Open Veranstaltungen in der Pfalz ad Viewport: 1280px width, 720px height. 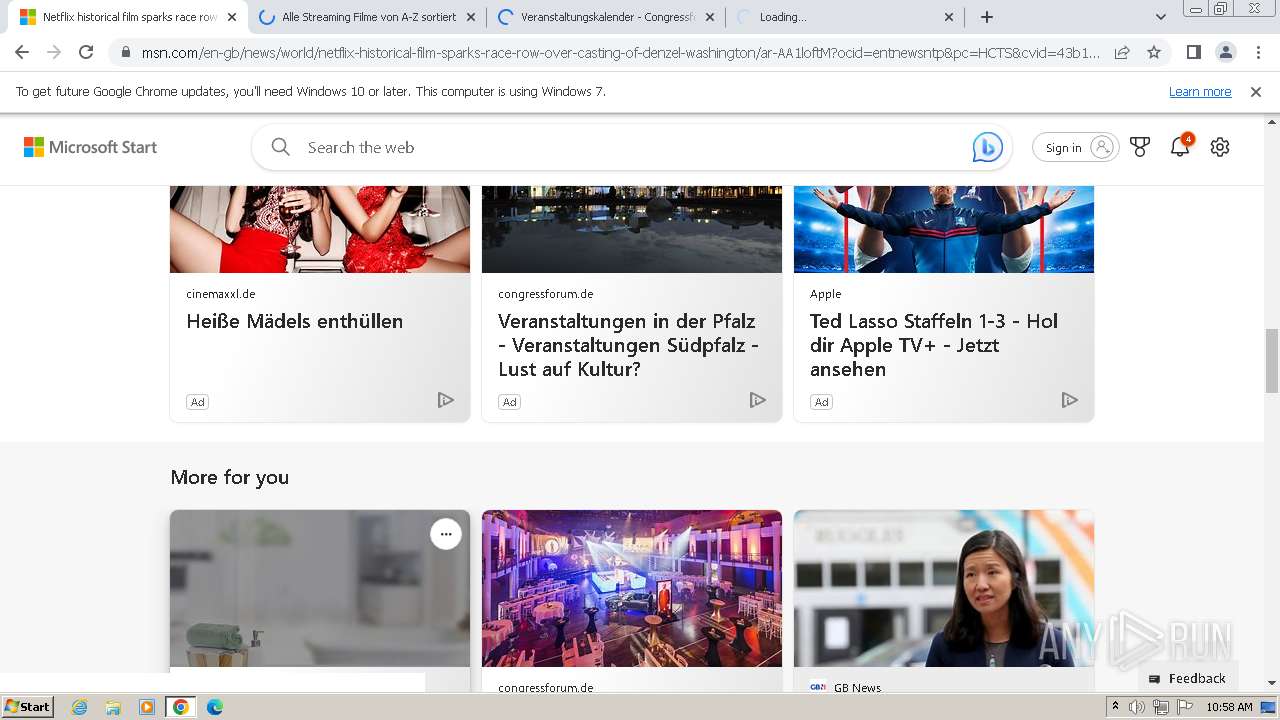628,345
